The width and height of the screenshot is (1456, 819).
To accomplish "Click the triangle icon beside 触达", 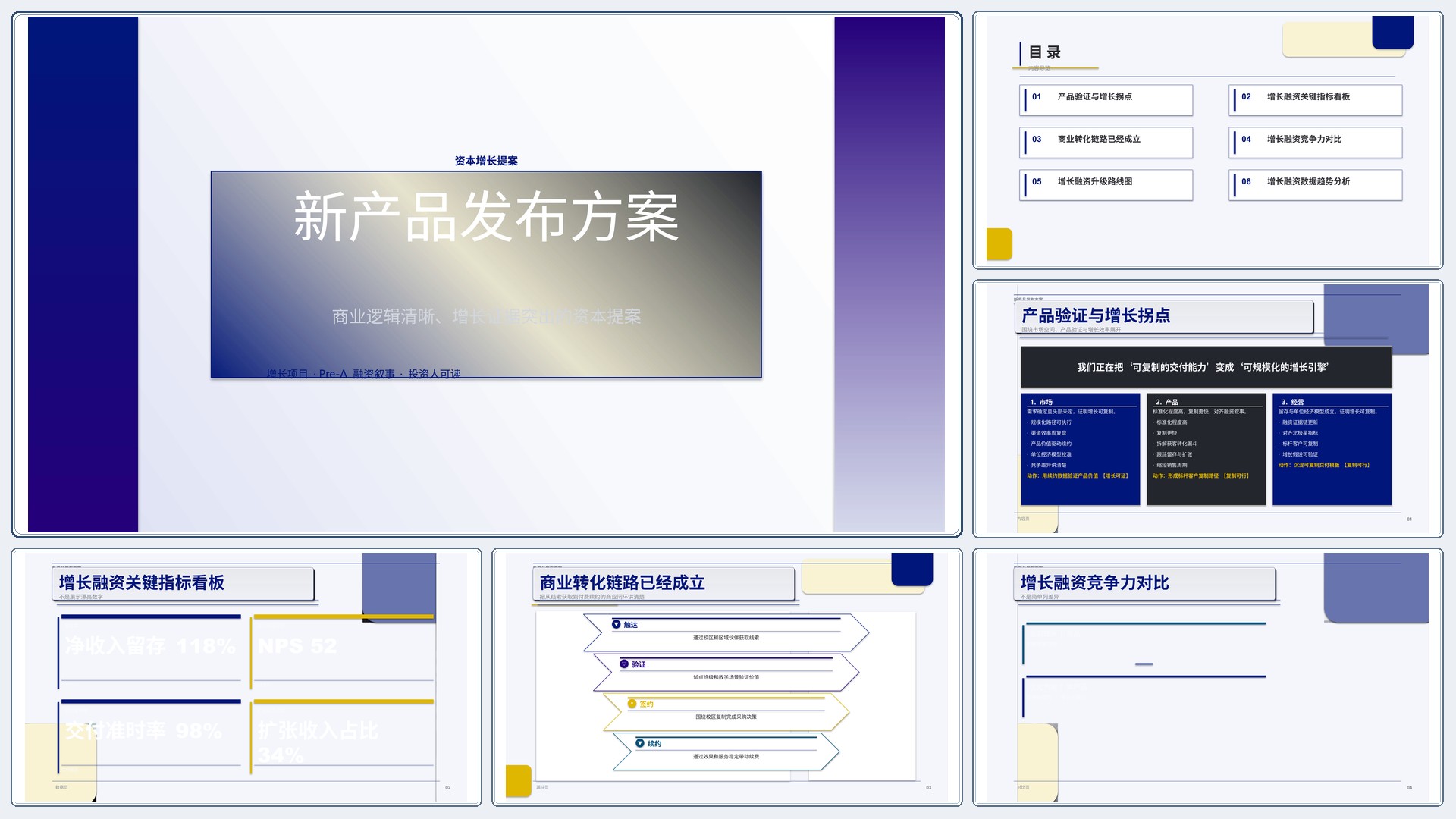I will point(617,625).
